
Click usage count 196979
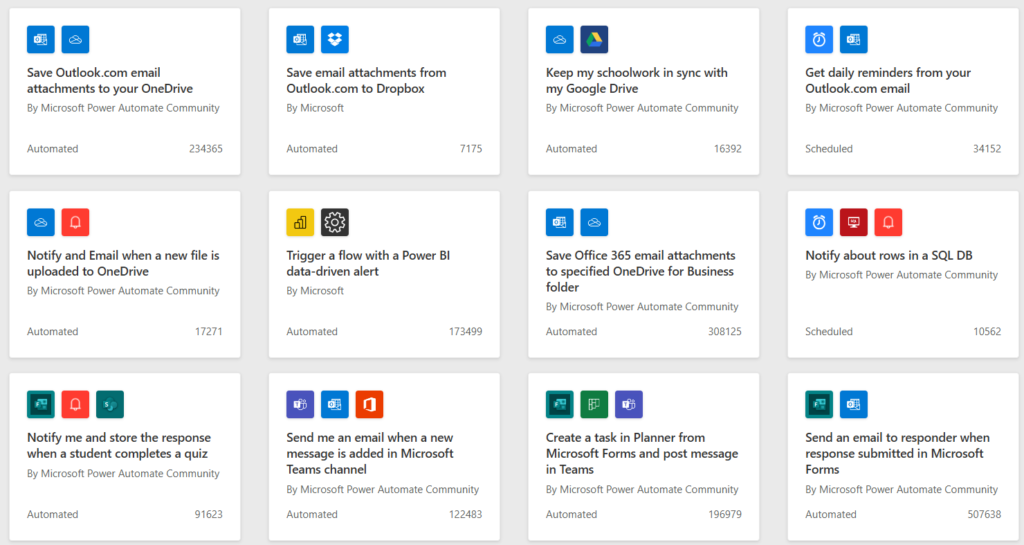click(x=725, y=514)
